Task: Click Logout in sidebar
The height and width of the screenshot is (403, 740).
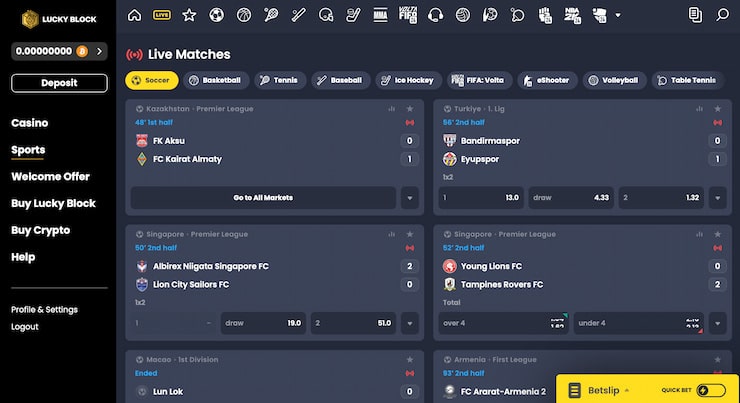Action: 25,327
